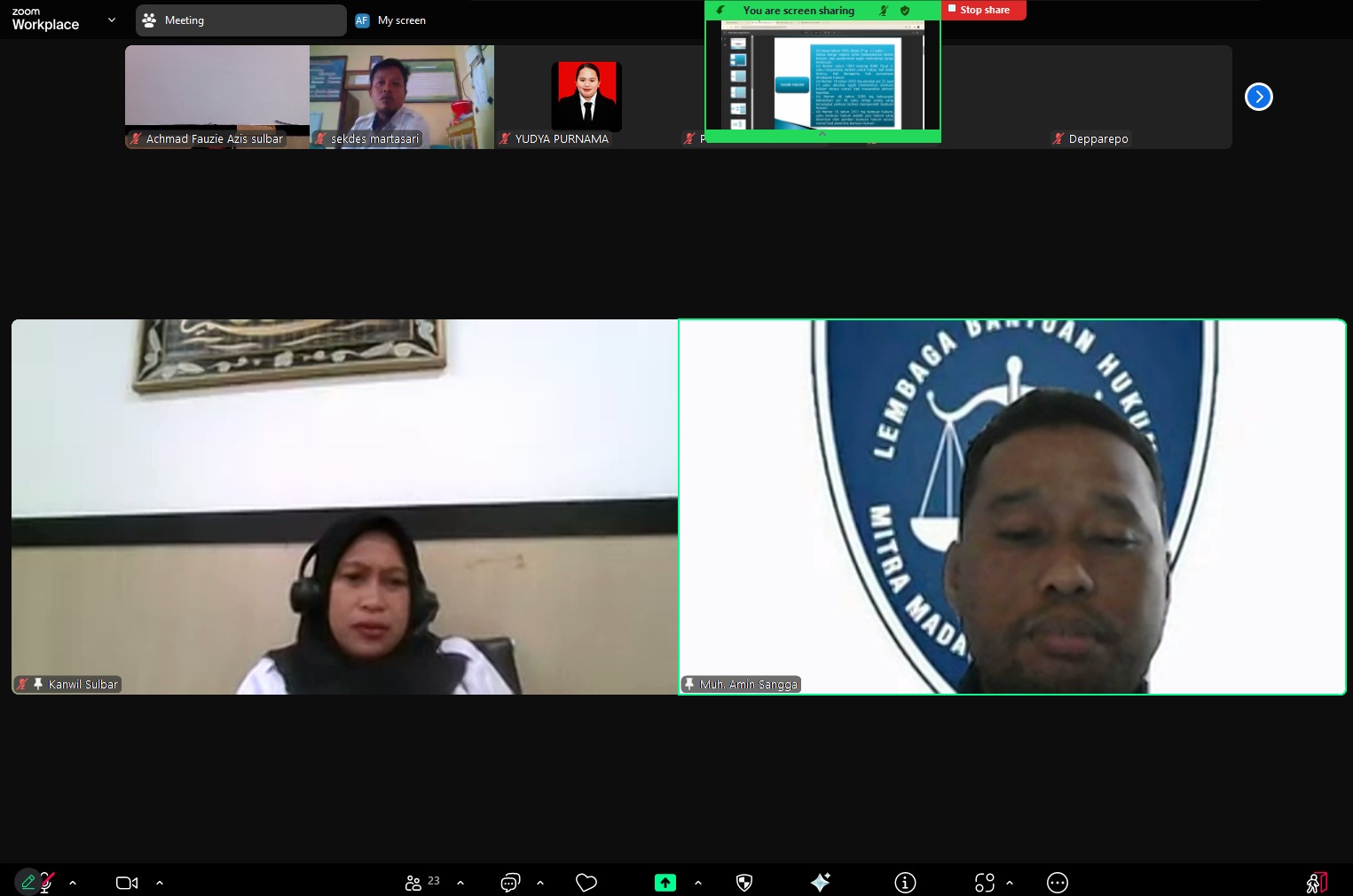The image size is (1353, 896).
Task: Open the participants list panel
Action: pyautogui.click(x=413, y=883)
